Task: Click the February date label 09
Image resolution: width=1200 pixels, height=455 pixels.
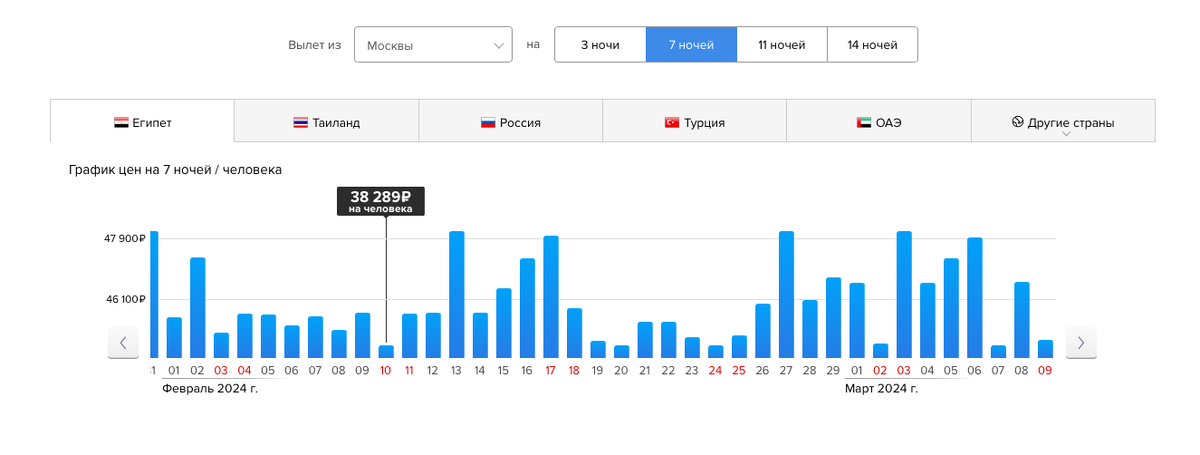Action: coord(362,370)
